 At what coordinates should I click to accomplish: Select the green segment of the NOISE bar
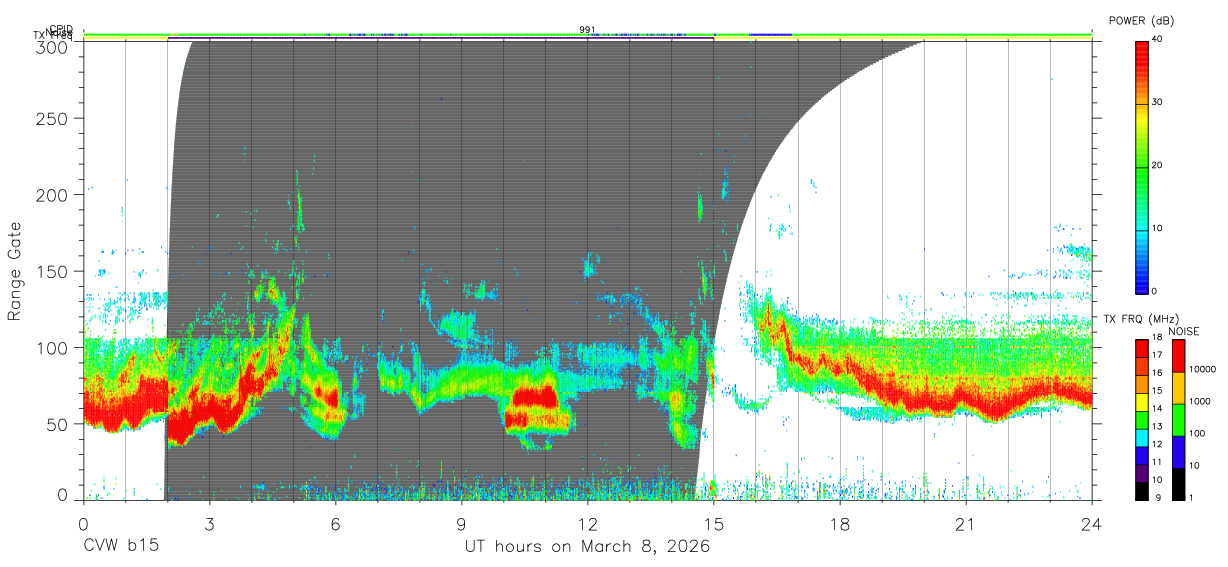click(x=1178, y=420)
